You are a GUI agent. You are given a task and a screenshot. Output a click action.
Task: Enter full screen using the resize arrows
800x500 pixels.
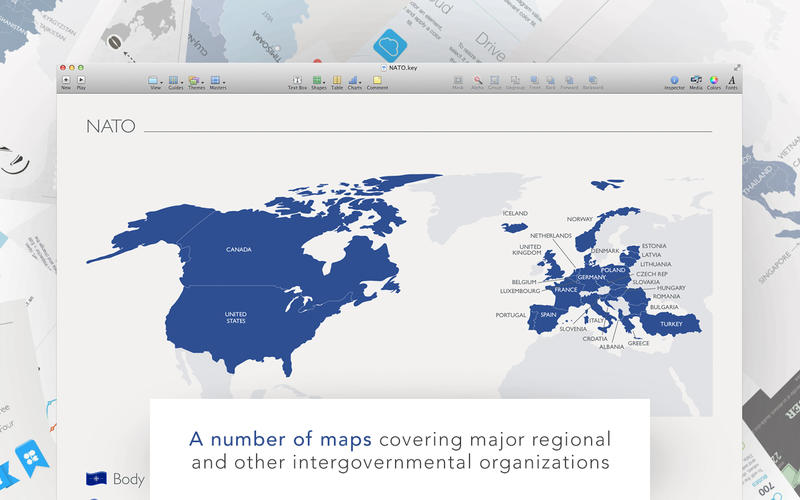[737, 66]
